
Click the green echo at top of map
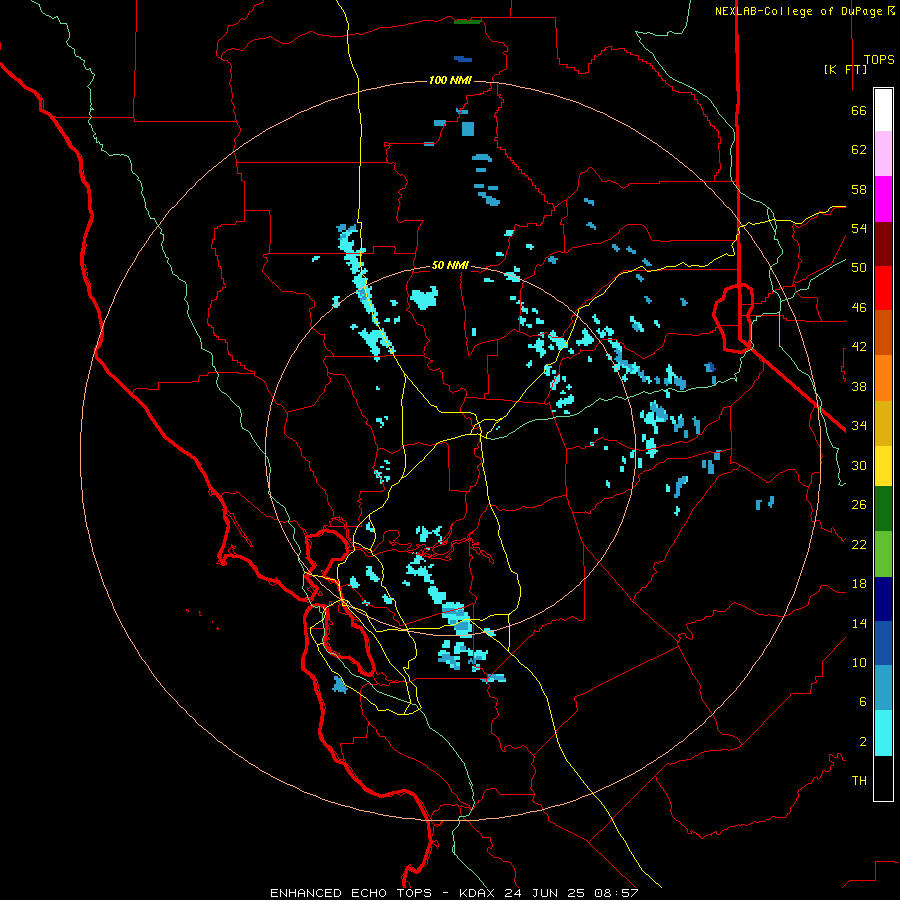(467, 22)
